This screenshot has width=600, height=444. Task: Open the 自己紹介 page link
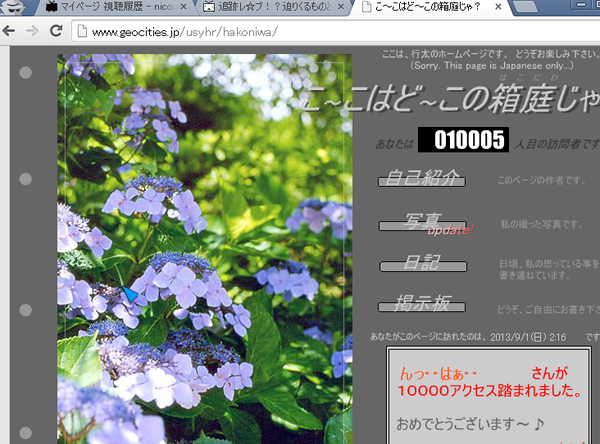(422, 178)
